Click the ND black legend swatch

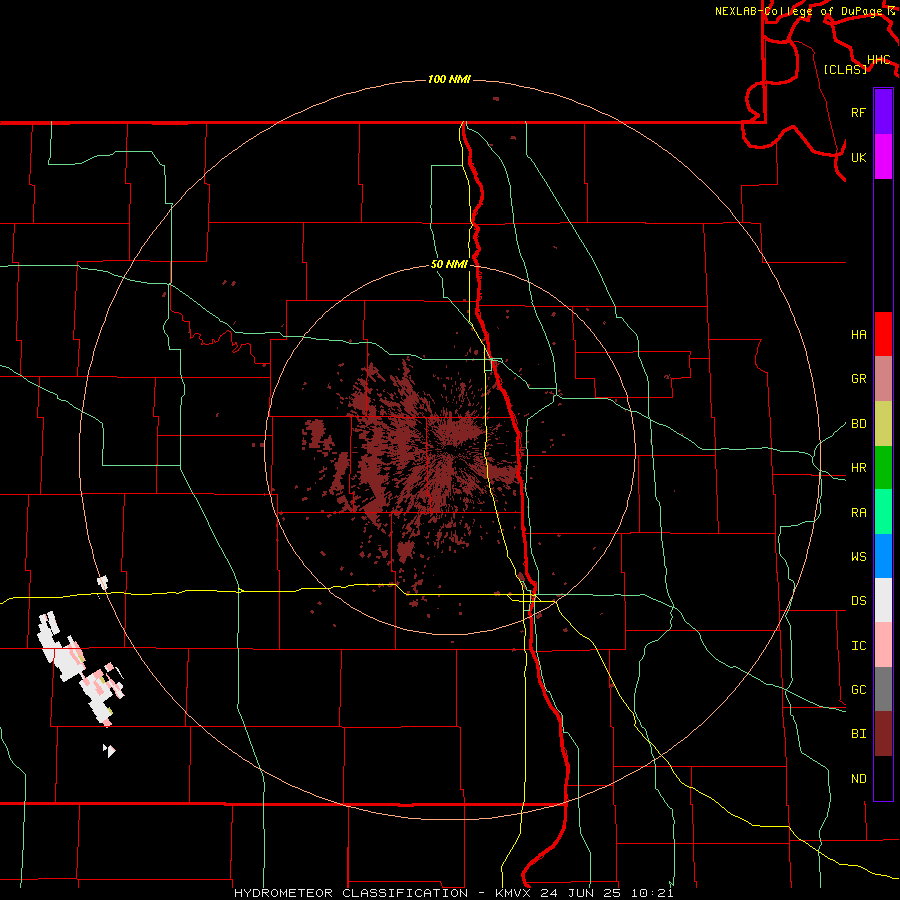click(x=883, y=778)
